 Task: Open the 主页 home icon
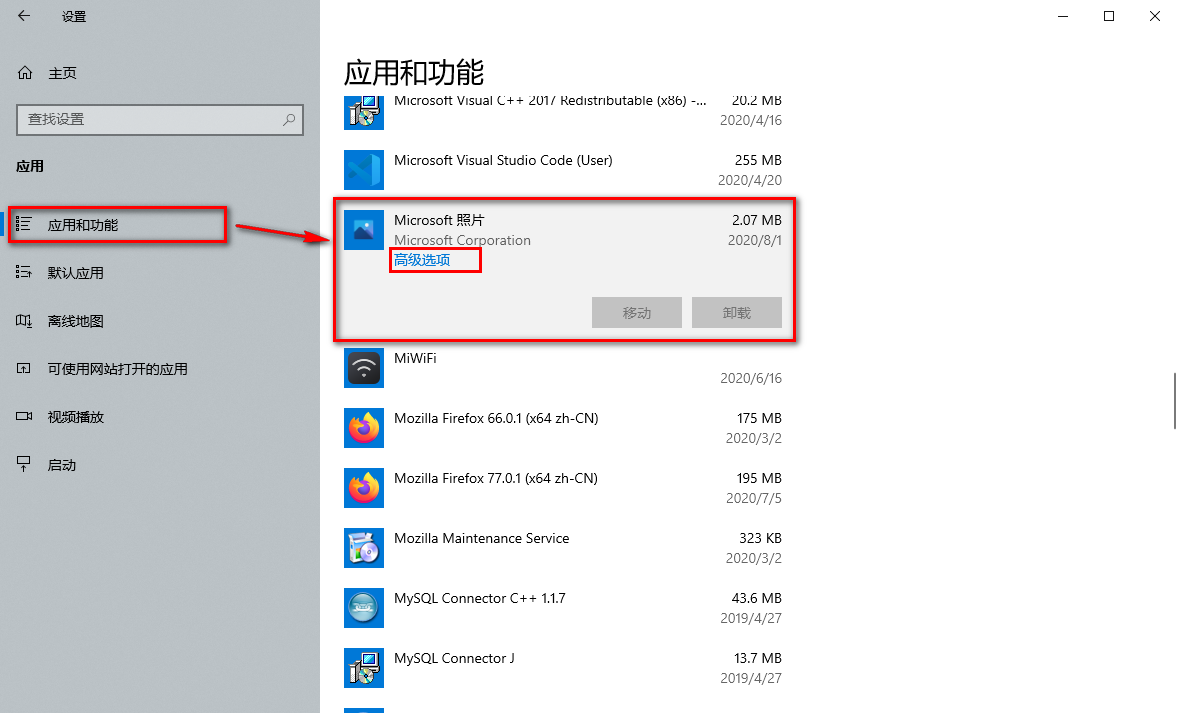(25, 73)
